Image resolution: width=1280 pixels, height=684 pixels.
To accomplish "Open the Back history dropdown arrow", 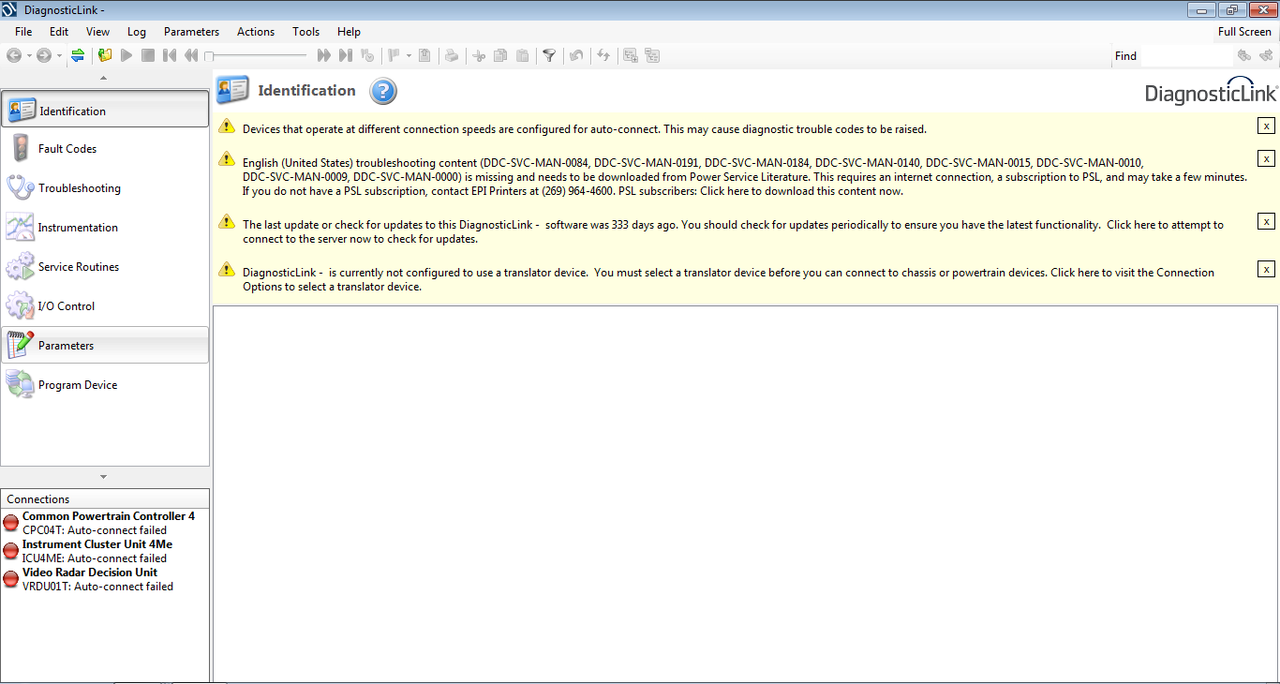I will point(28,56).
